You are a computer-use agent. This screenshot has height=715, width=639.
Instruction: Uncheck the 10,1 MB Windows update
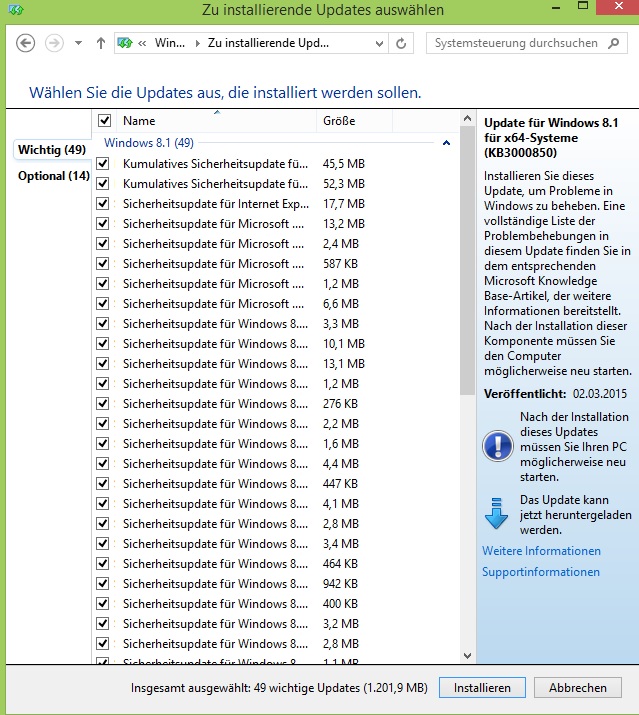tap(103, 344)
